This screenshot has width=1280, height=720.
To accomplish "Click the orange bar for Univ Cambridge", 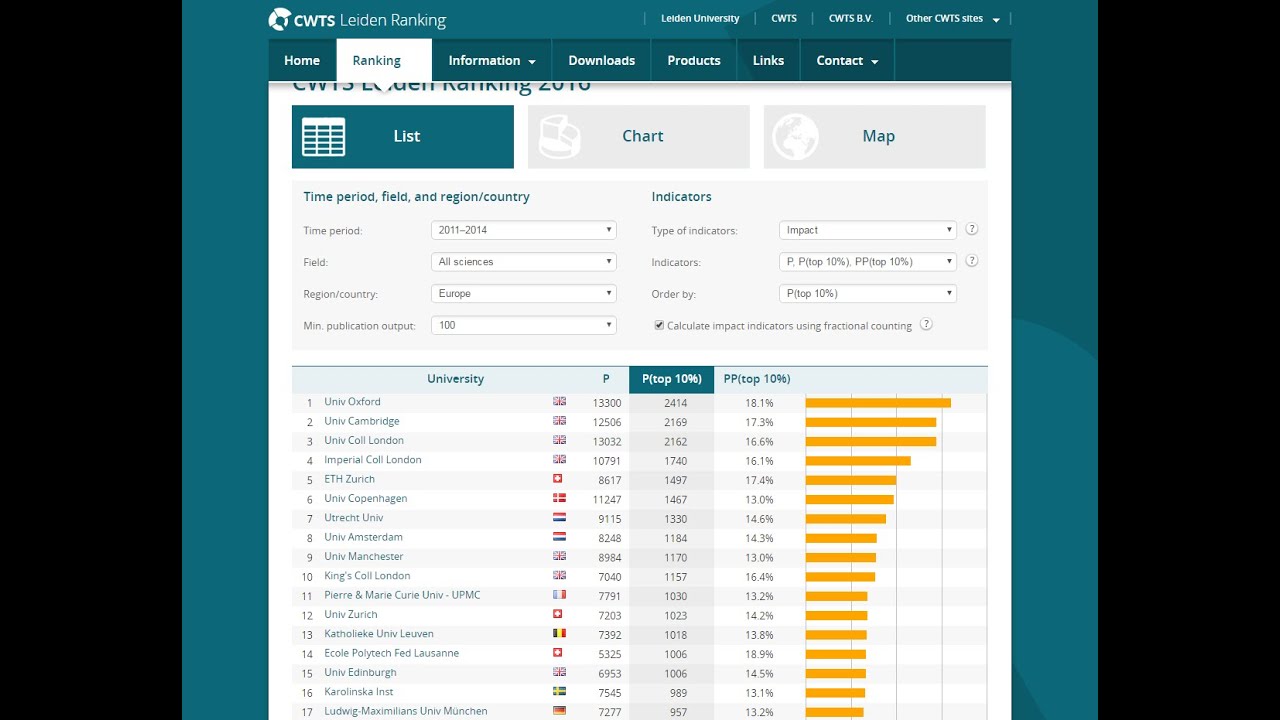I will point(871,422).
